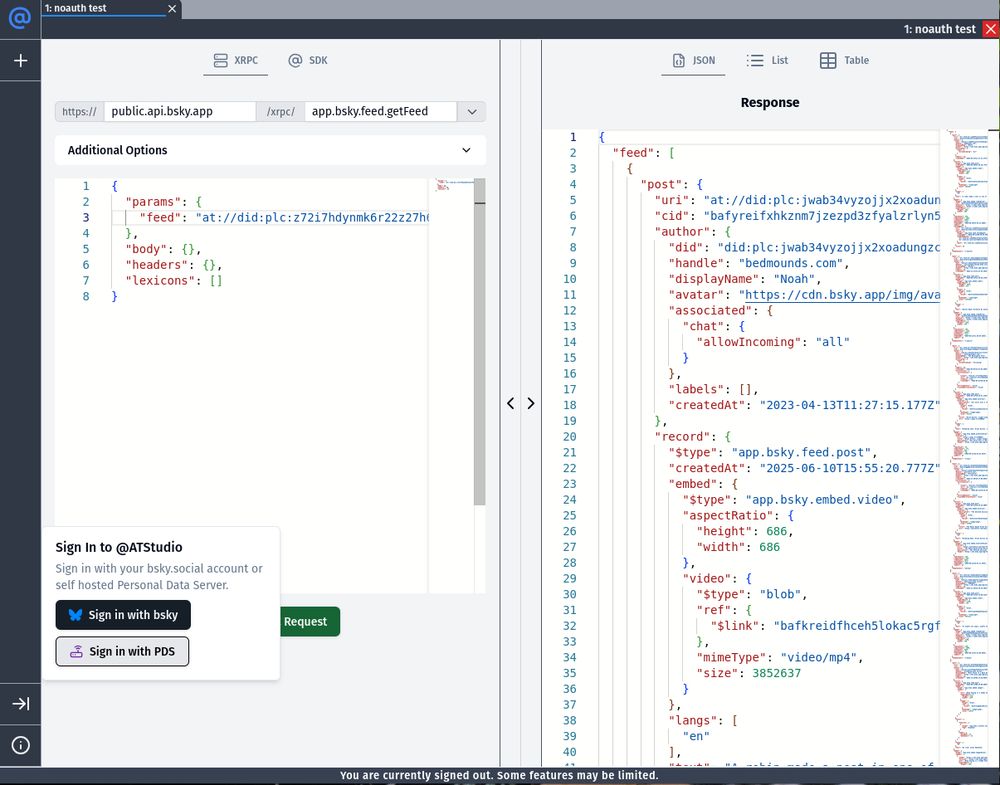Click the "feed" at:// value in request editor
The height and width of the screenshot is (785, 1000).
[312, 217]
